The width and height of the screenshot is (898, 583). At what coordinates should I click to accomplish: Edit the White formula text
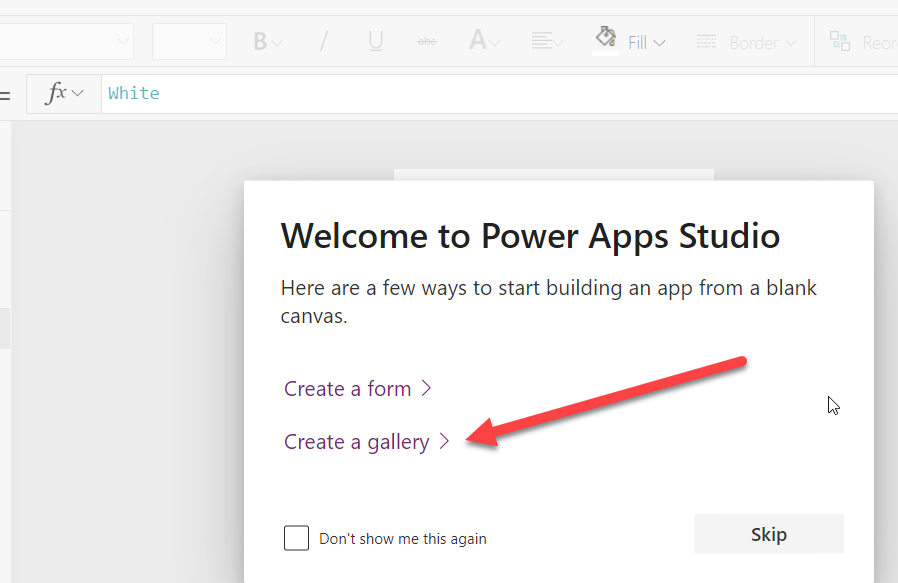pyautogui.click(x=134, y=93)
